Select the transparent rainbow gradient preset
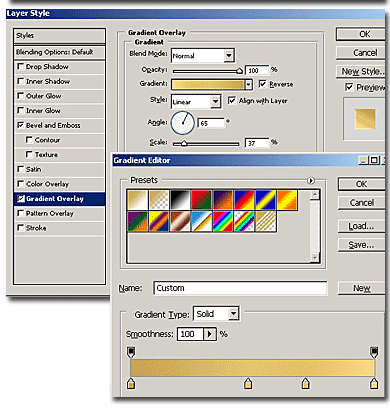The image size is (390, 409). [x=244, y=221]
